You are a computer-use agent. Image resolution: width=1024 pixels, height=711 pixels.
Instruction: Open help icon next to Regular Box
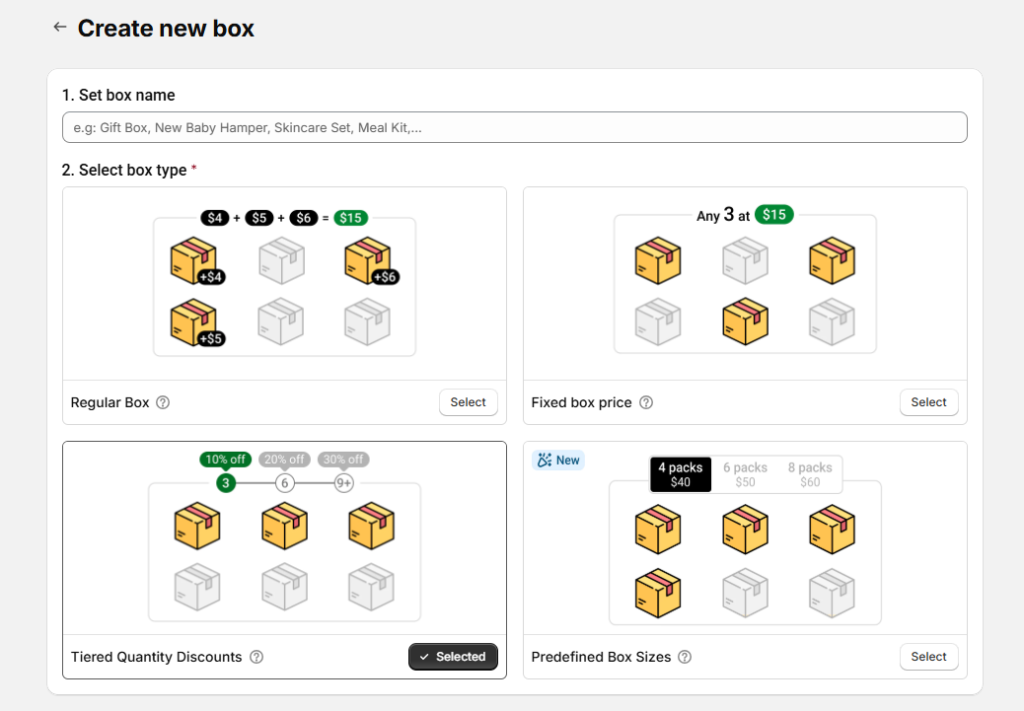pos(163,403)
